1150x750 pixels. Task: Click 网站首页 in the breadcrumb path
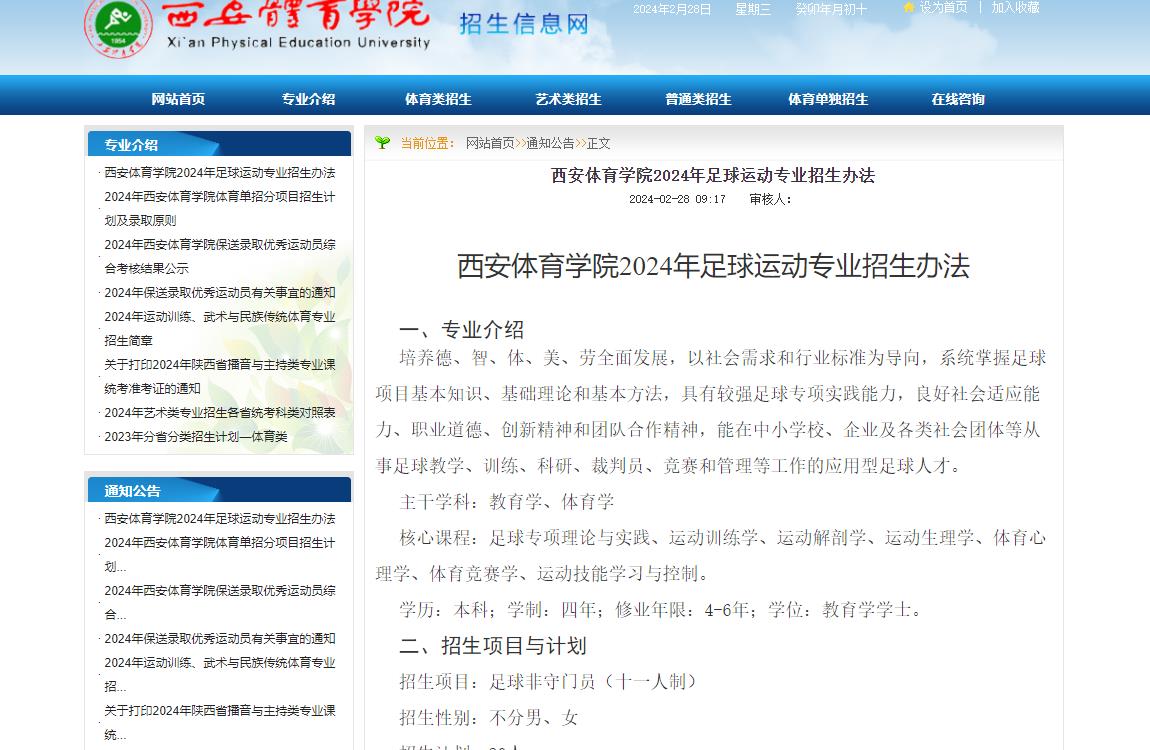tap(490, 143)
